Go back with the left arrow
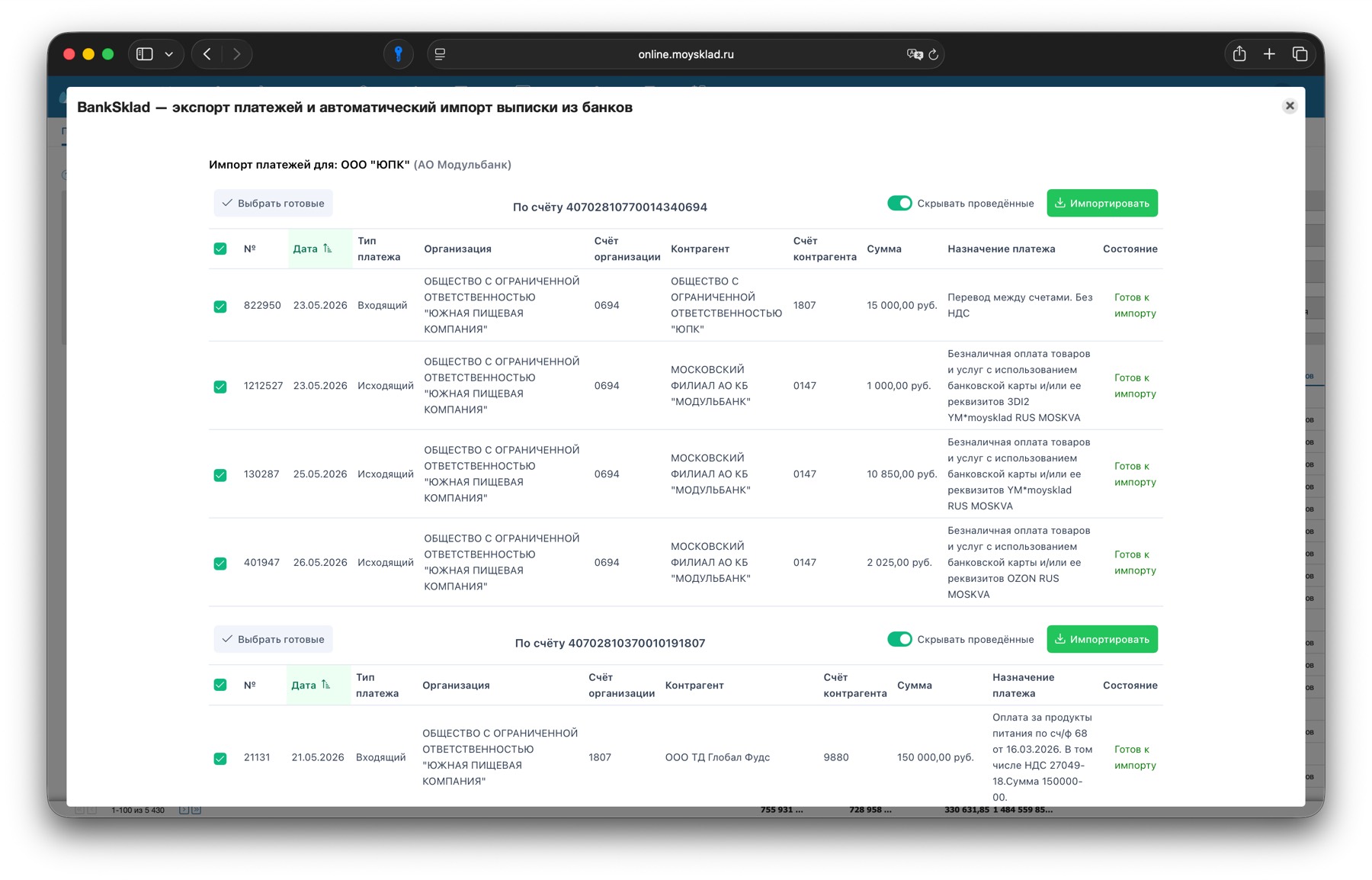 tap(207, 54)
